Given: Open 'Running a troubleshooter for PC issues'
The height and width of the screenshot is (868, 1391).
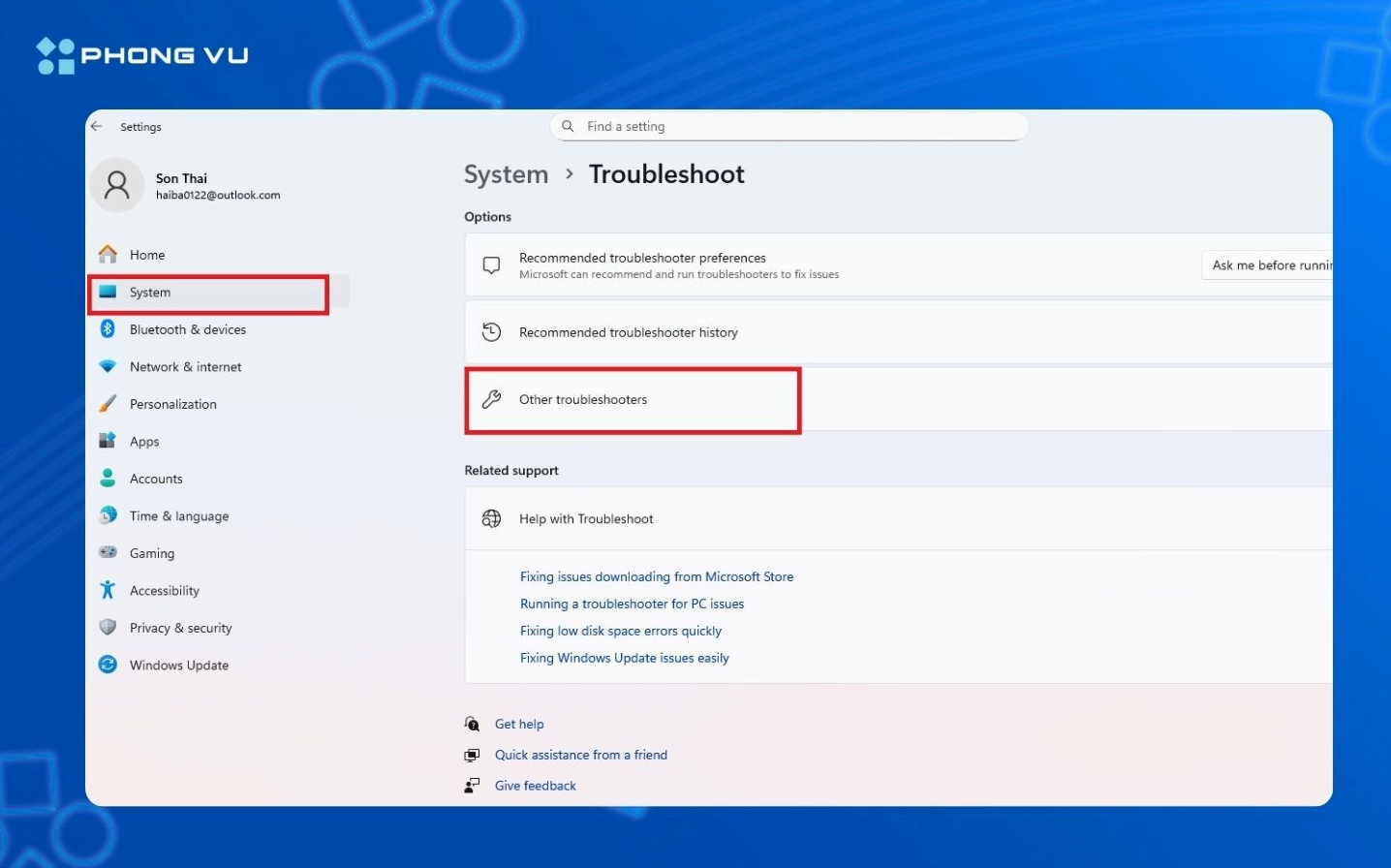Looking at the screenshot, I should 633,604.
